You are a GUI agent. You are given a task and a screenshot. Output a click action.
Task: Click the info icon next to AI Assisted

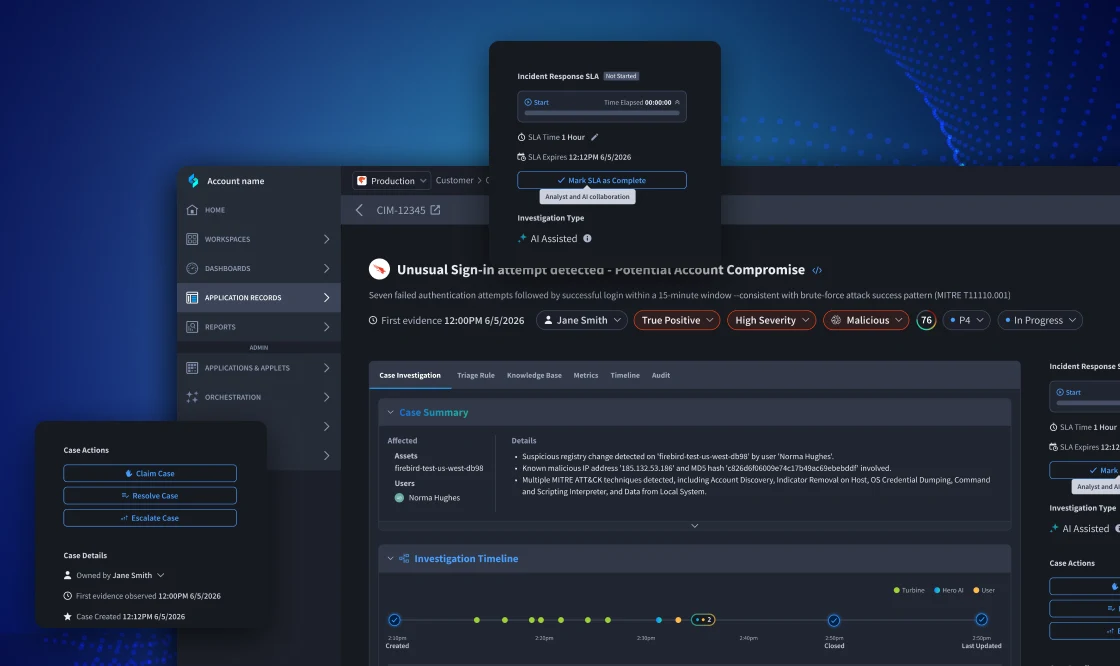[587, 239]
